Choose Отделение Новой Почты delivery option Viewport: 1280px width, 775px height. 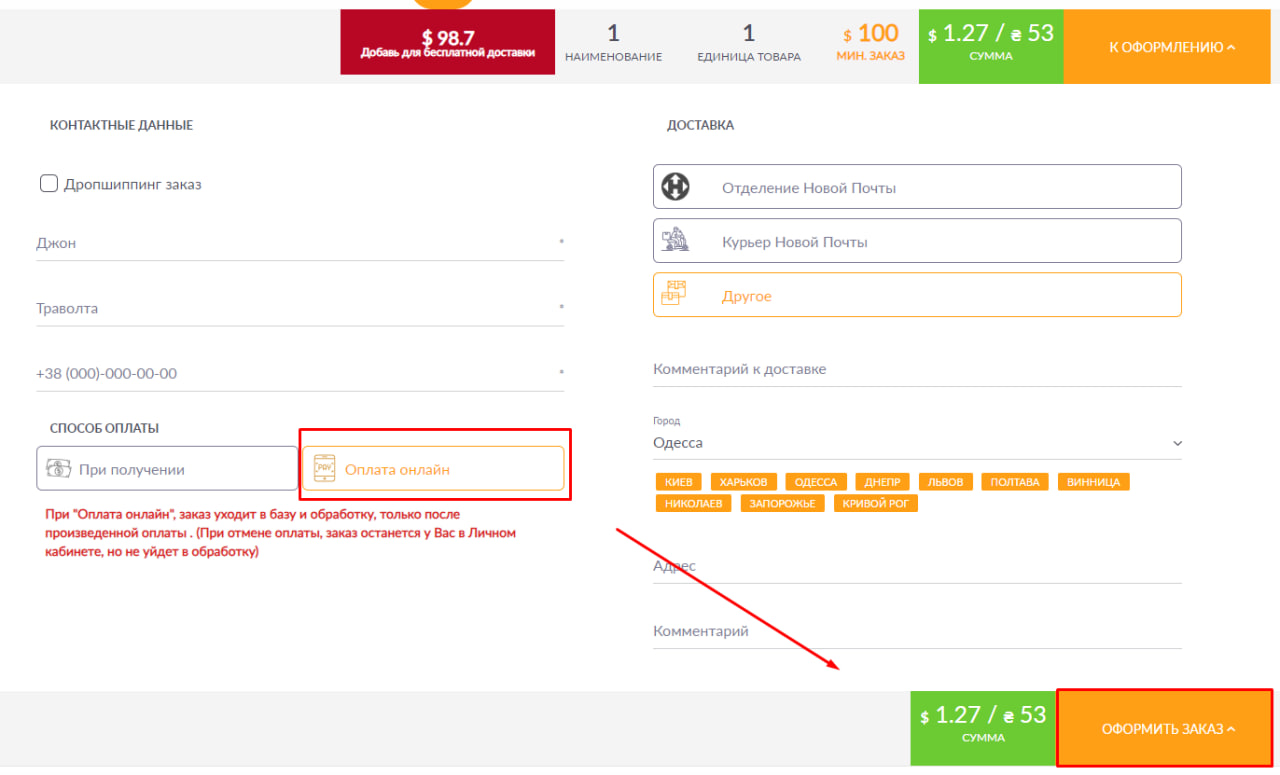(x=917, y=187)
